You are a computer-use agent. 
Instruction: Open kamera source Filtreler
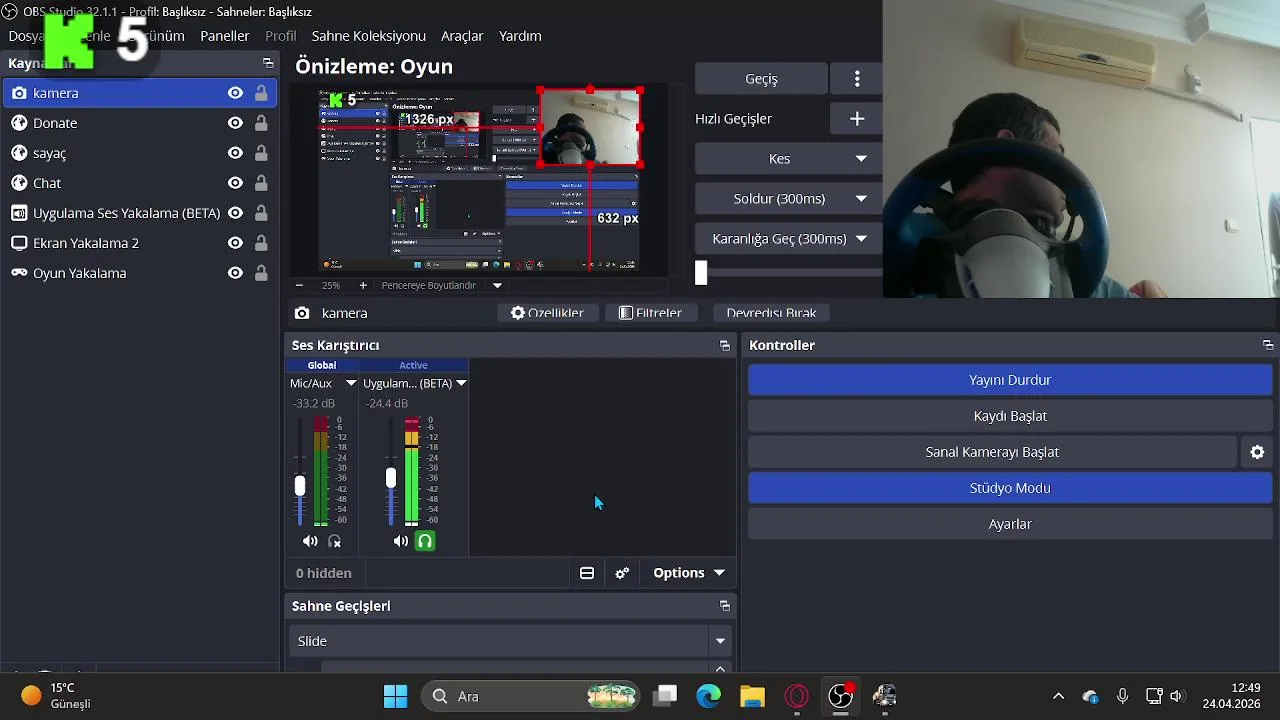pyautogui.click(x=651, y=313)
